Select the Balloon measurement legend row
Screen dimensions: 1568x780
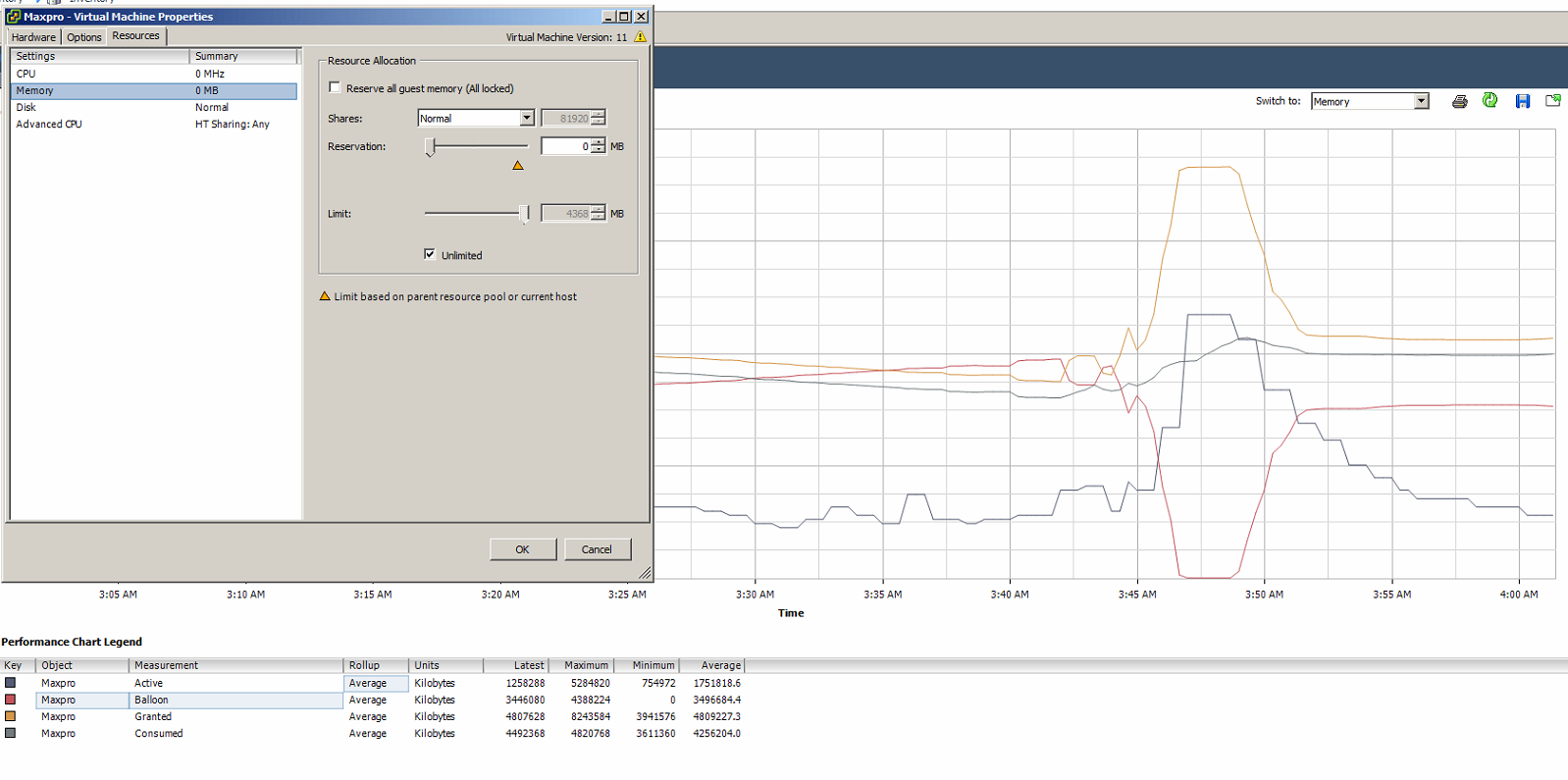373,700
